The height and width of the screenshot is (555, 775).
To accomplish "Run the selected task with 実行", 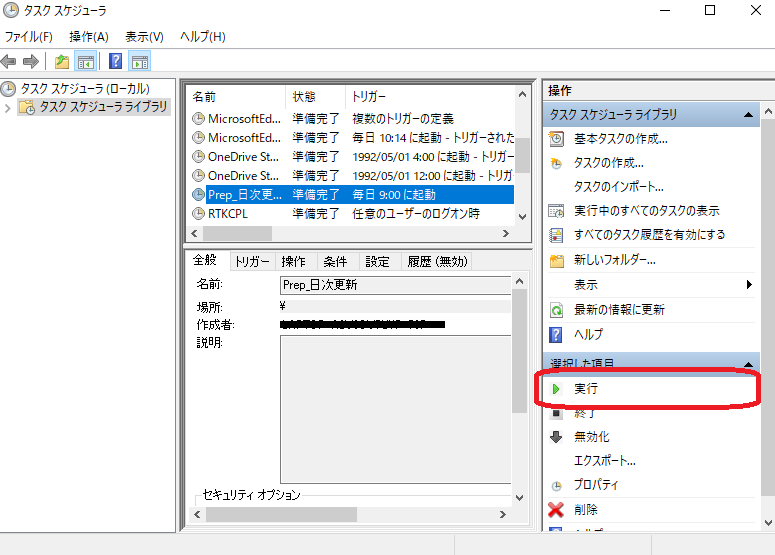I will [586, 388].
